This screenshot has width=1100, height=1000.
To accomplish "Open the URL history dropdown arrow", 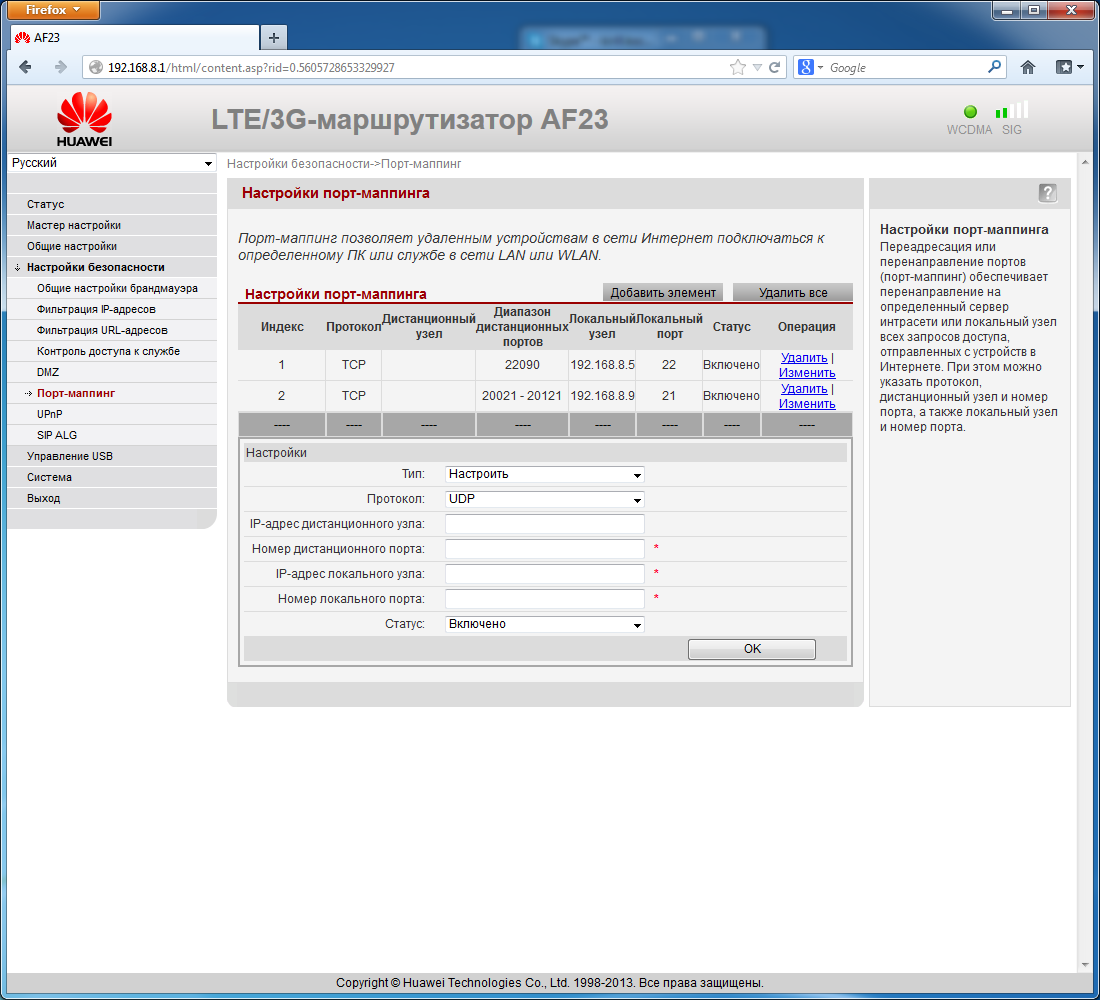I will click(x=757, y=67).
